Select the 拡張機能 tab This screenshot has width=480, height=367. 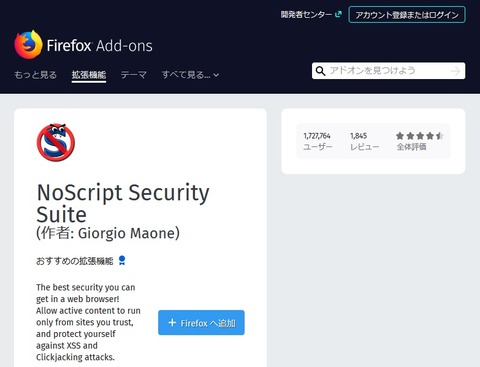click(89, 75)
